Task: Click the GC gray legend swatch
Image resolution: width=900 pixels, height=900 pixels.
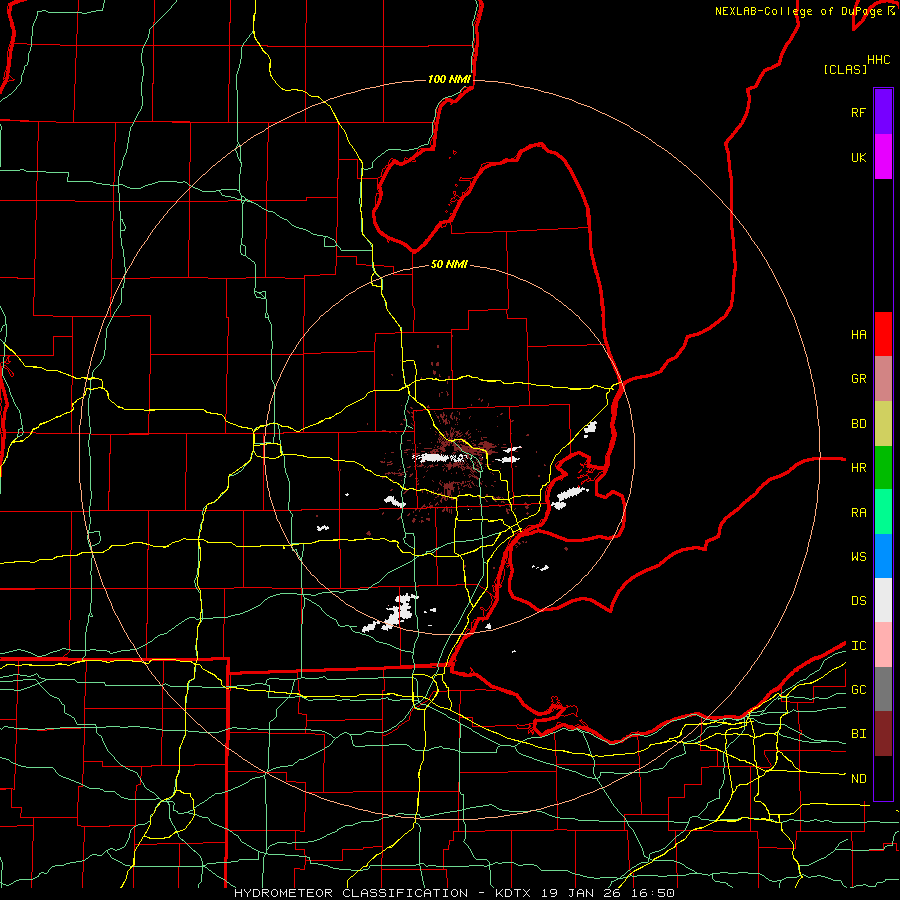Action: [883, 689]
